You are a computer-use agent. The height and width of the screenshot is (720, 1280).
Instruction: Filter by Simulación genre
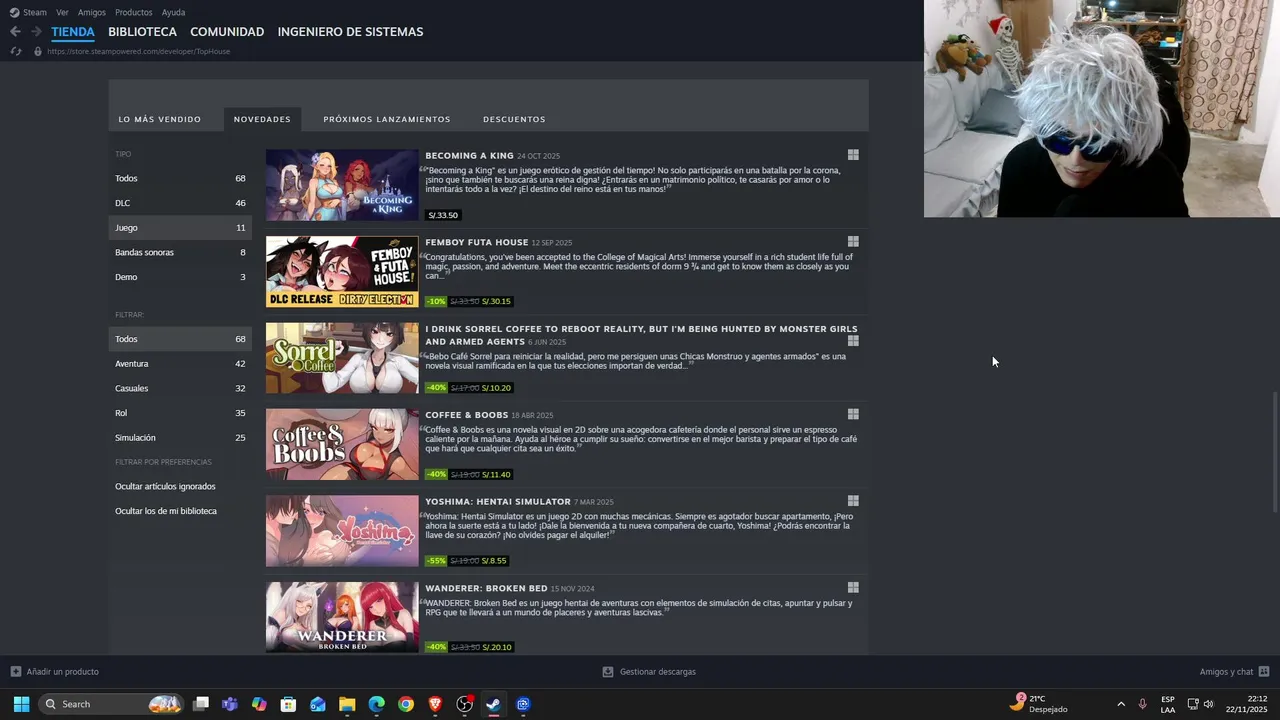point(180,438)
